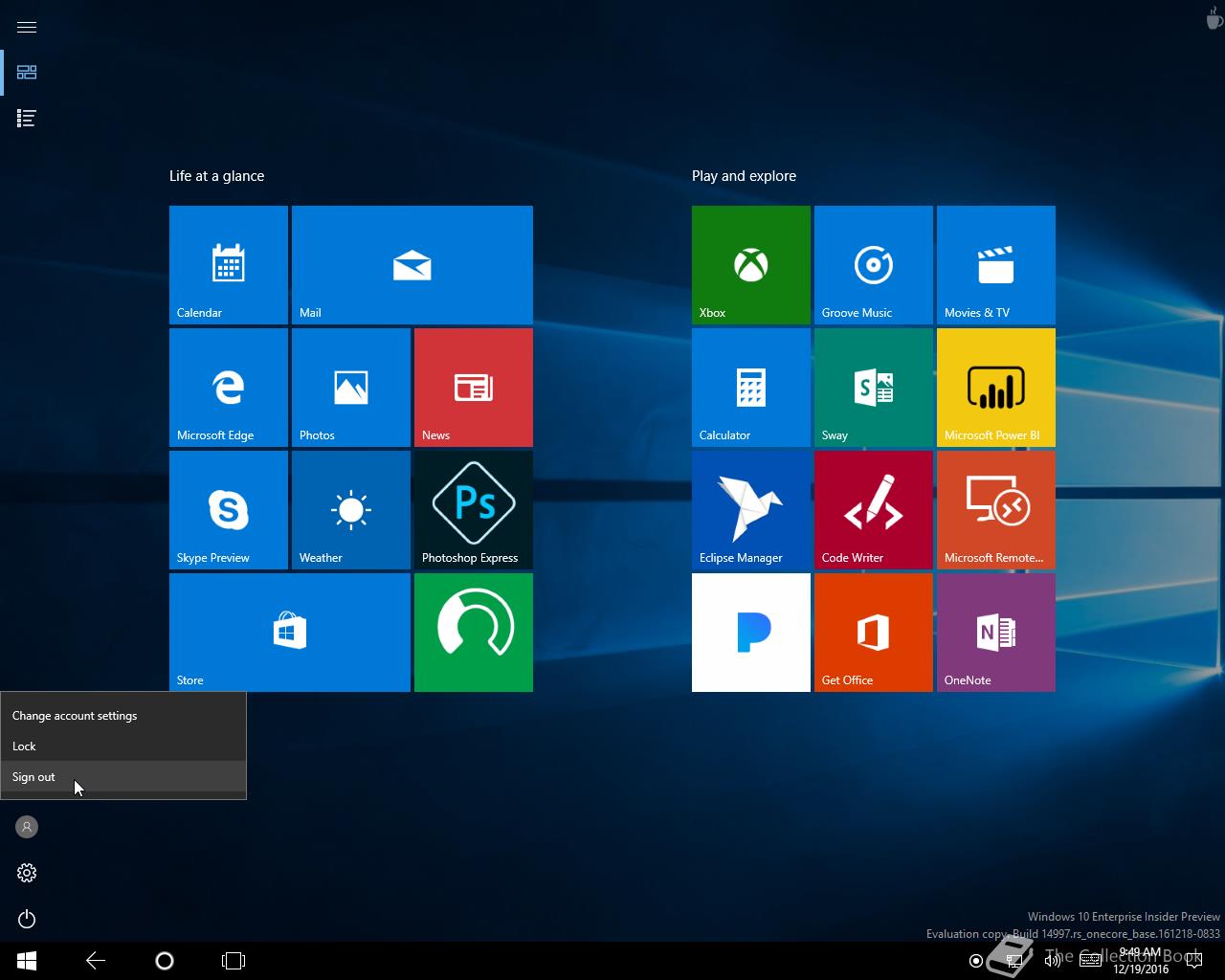Launch the Skype Preview tile
The width and height of the screenshot is (1225, 980).
pyautogui.click(x=229, y=510)
